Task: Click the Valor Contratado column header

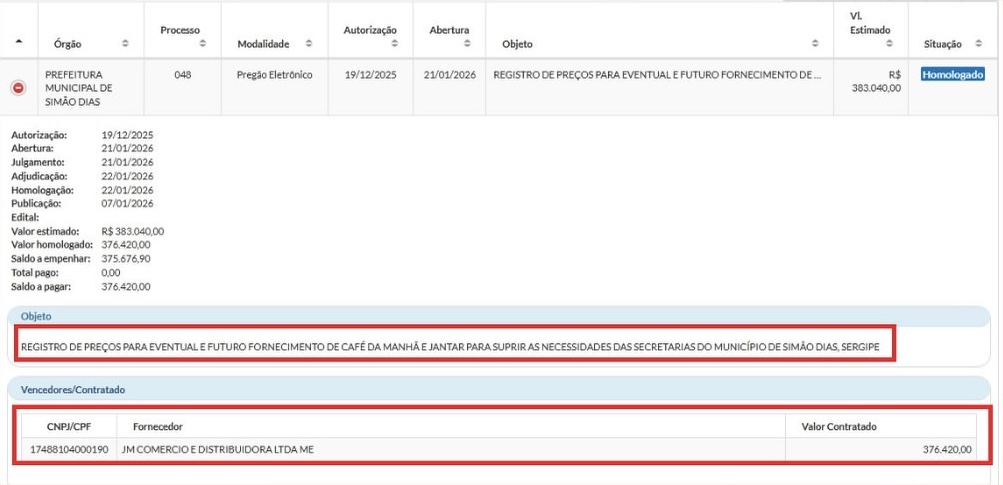Action: point(839,426)
